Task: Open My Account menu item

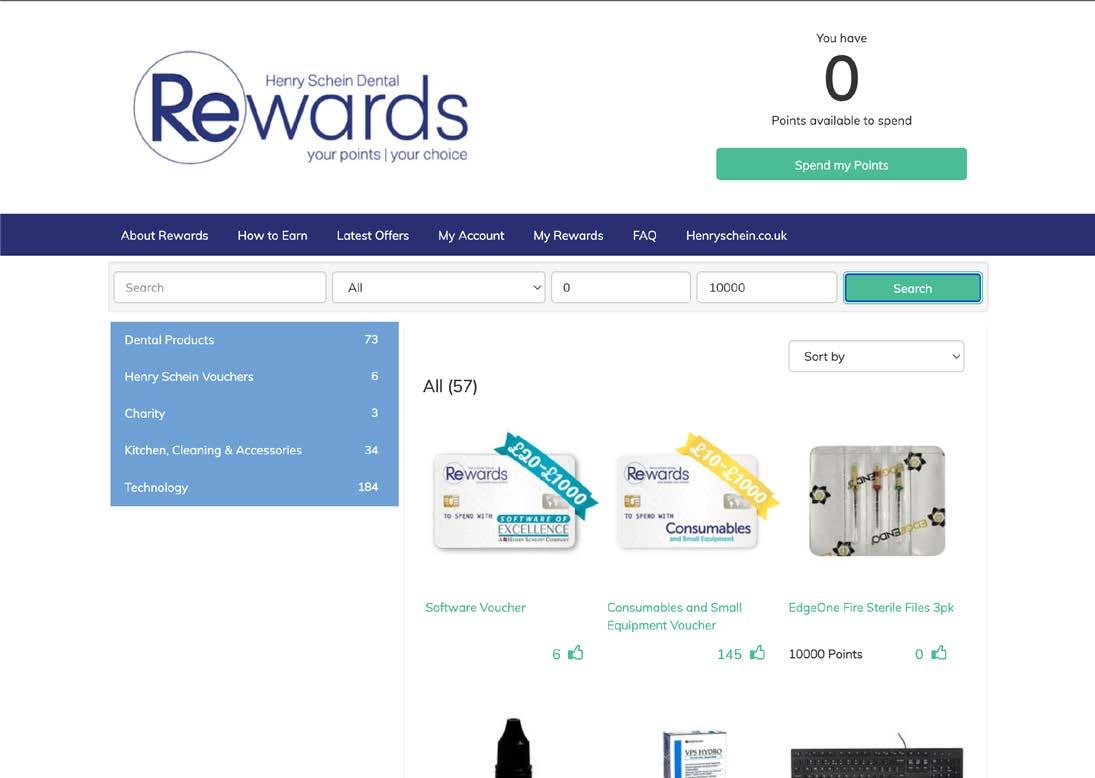Action: [471, 235]
